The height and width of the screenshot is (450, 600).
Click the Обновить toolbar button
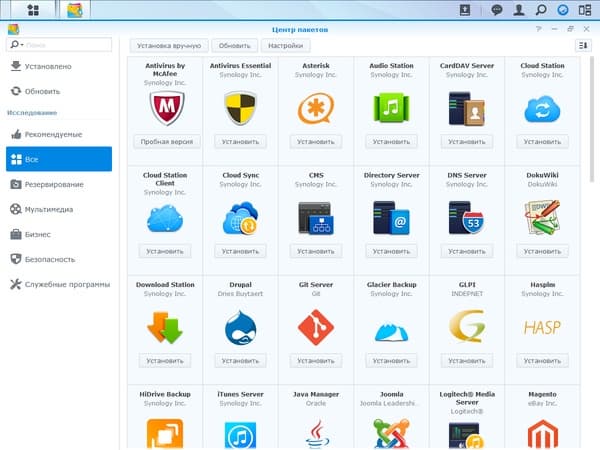235,46
